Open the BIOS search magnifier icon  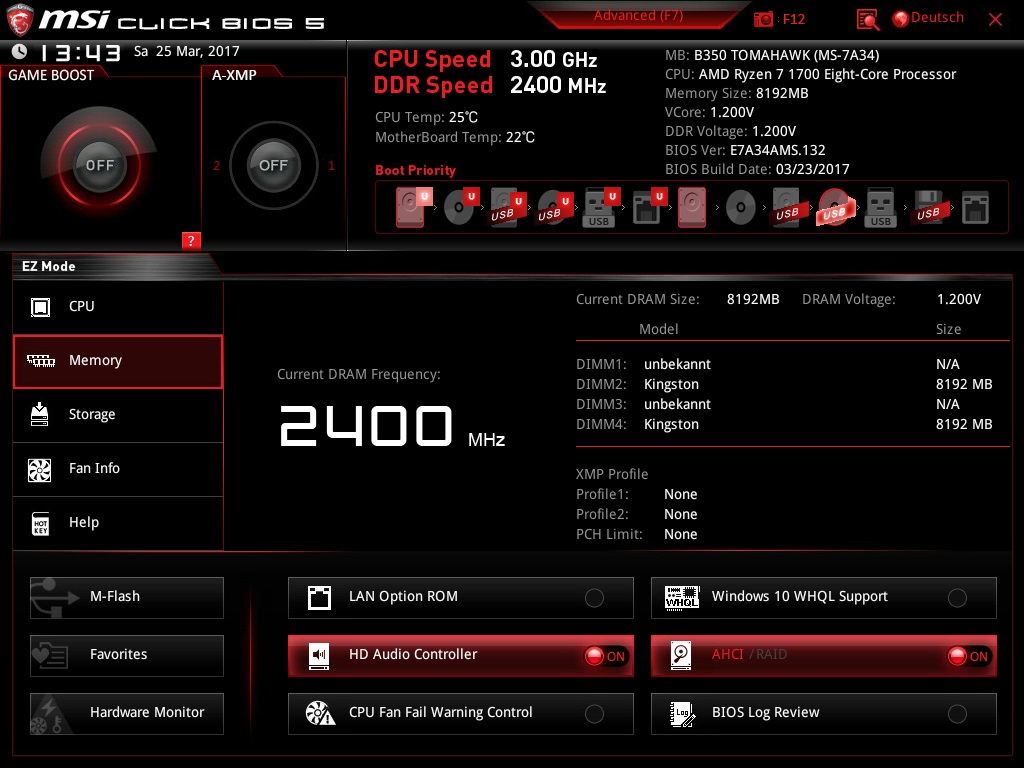tap(867, 20)
